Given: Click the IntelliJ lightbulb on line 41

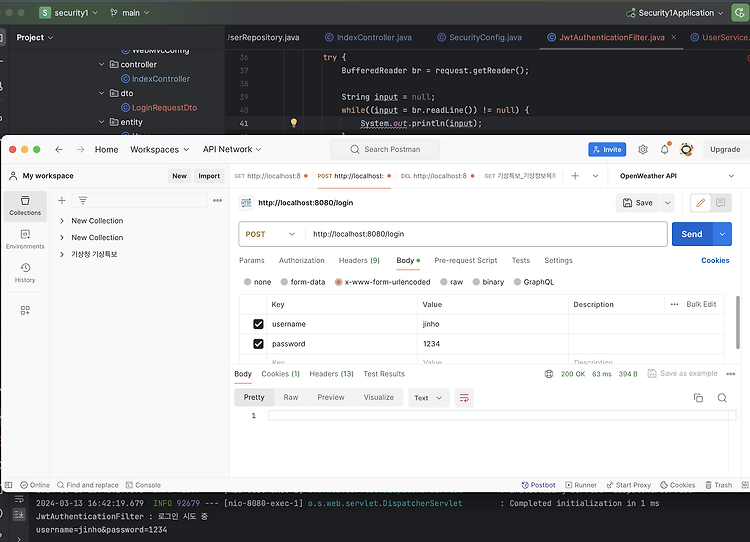Looking at the screenshot, I should [294, 122].
